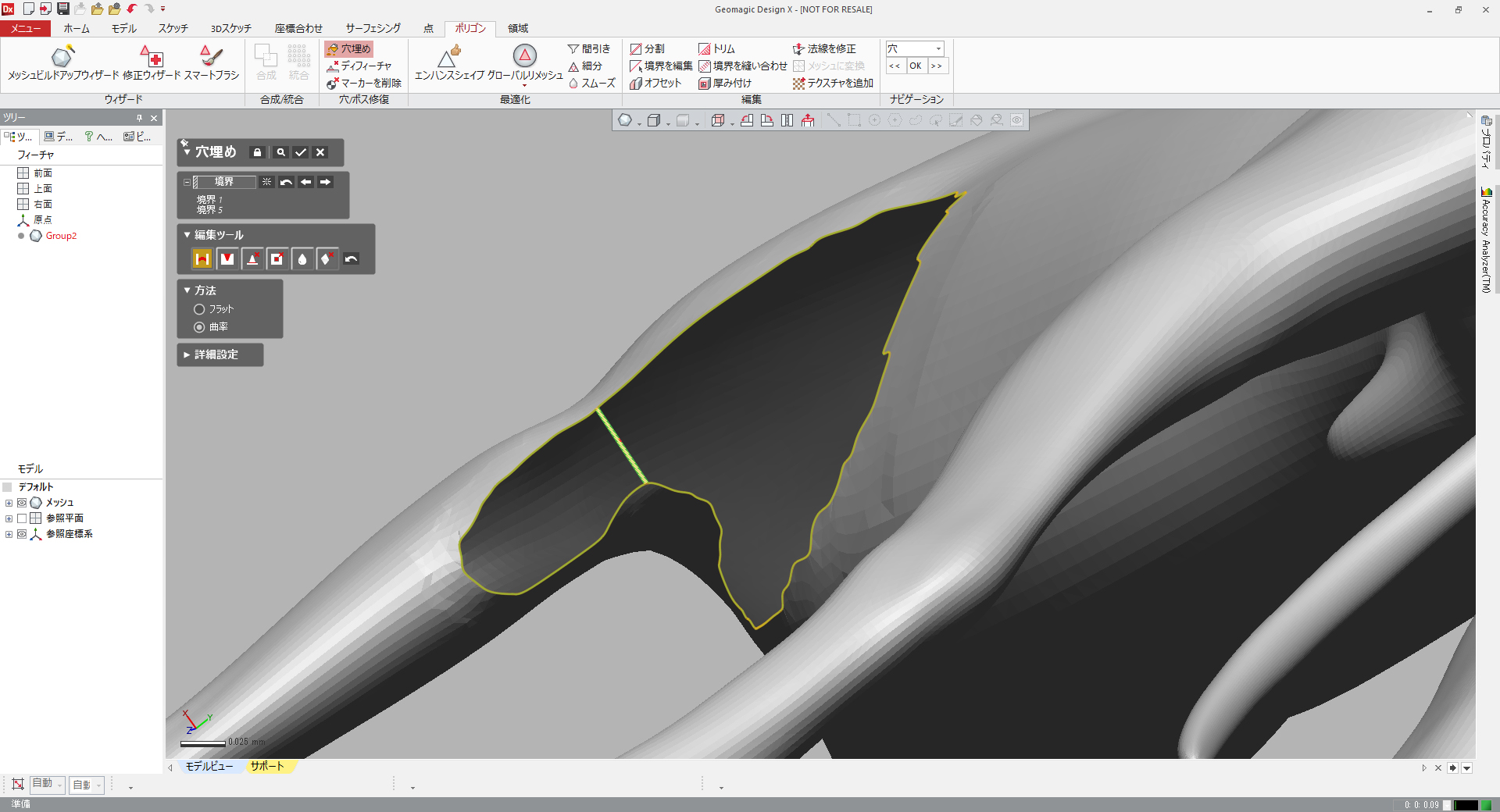1500x812 pixels.
Task: Switch to the サーフェシング ribbon tab
Action: click(x=373, y=28)
